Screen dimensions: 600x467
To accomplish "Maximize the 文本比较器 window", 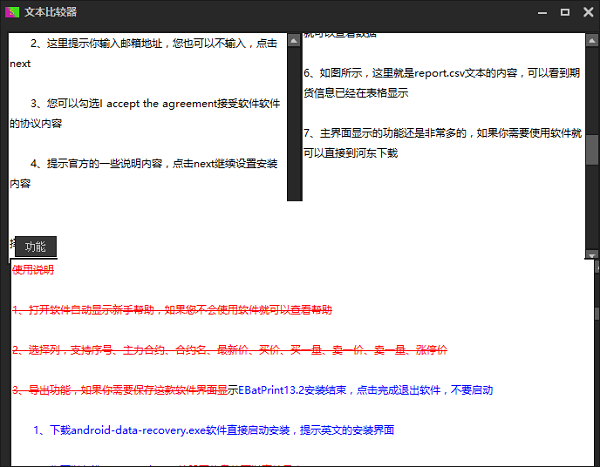I will (x=565, y=11).
